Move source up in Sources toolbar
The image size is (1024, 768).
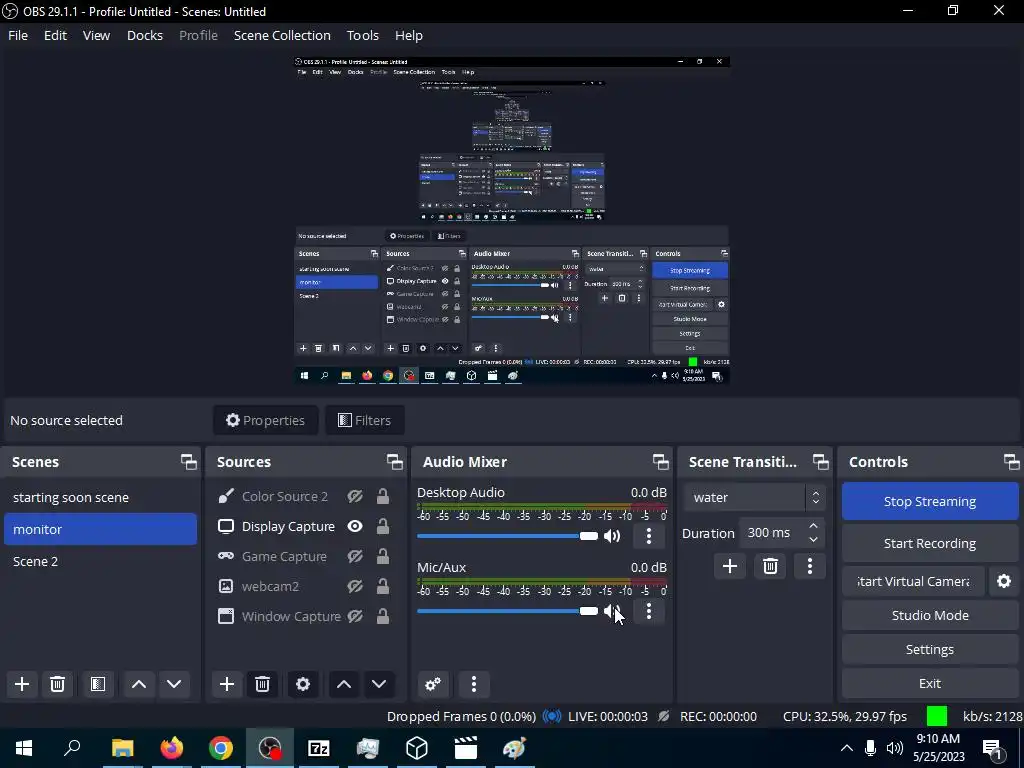coord(344,684)
